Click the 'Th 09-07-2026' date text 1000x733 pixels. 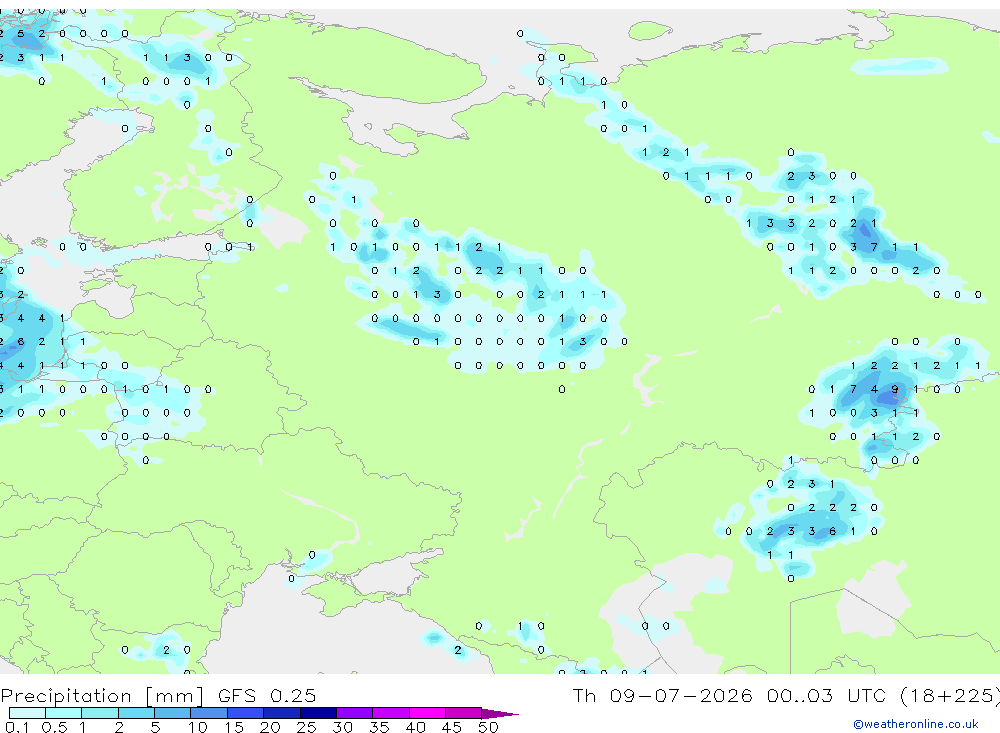point(662,695)
